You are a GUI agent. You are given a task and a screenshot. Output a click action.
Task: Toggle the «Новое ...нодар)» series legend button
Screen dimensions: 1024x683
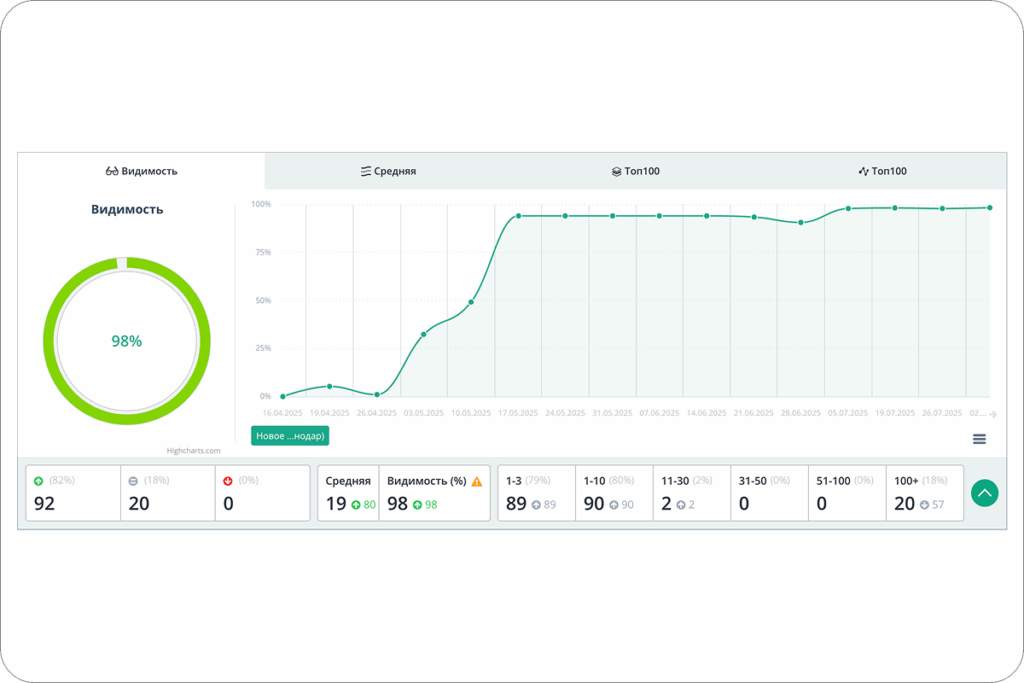pyautogui.click(x=290, y=436)
